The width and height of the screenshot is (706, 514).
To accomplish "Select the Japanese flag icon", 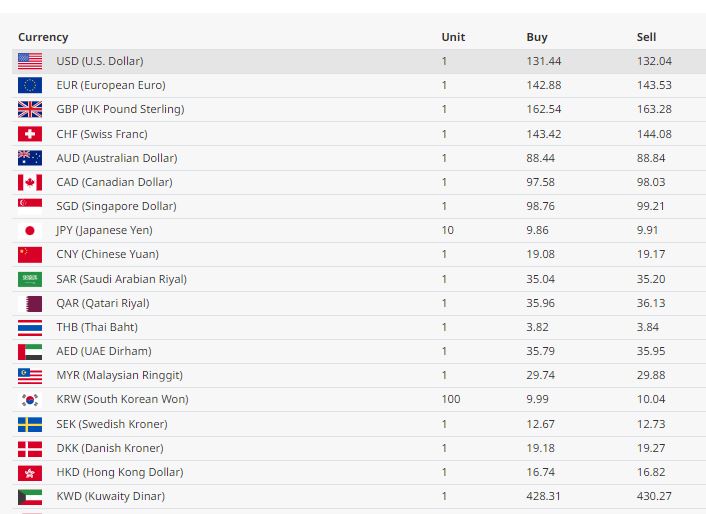I will click(30, 230).
